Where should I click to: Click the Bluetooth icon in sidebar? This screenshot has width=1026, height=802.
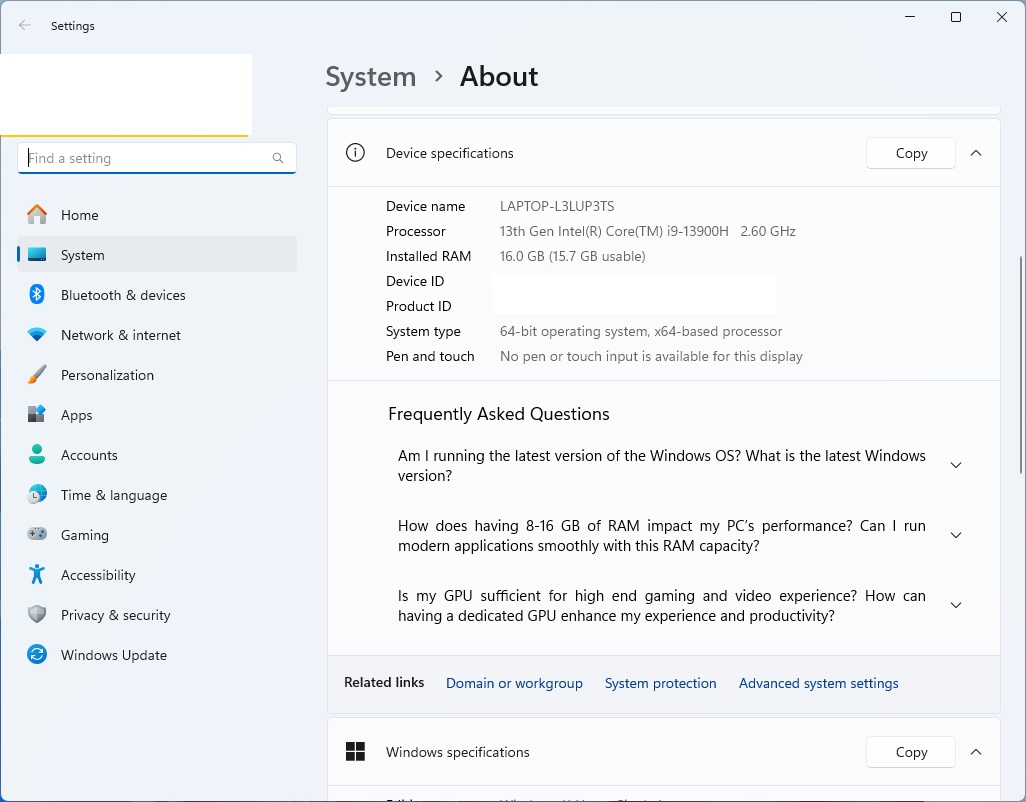pos(37,294)
